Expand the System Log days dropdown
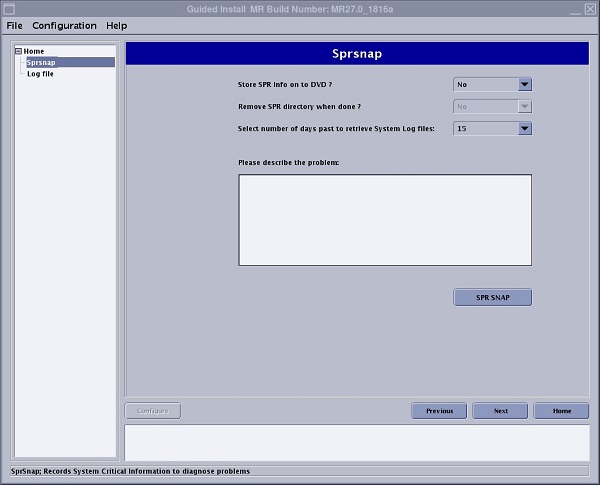The width and height of the screenshot is (600, 485). 492,128
